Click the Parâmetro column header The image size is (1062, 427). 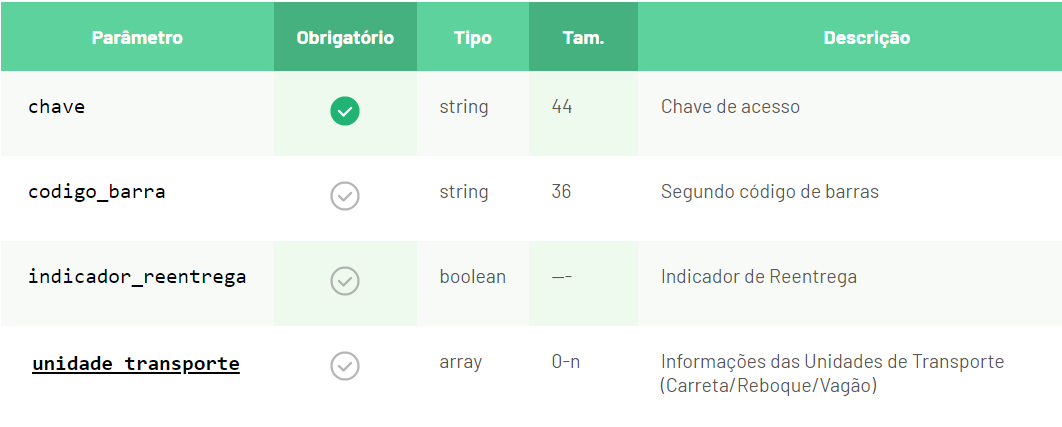[x=137, y=37]
